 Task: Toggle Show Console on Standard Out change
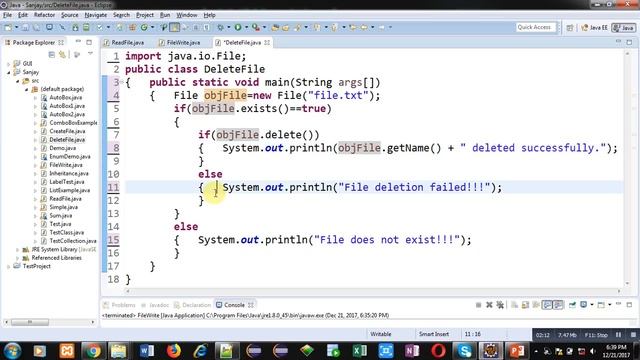pos(547,305)
